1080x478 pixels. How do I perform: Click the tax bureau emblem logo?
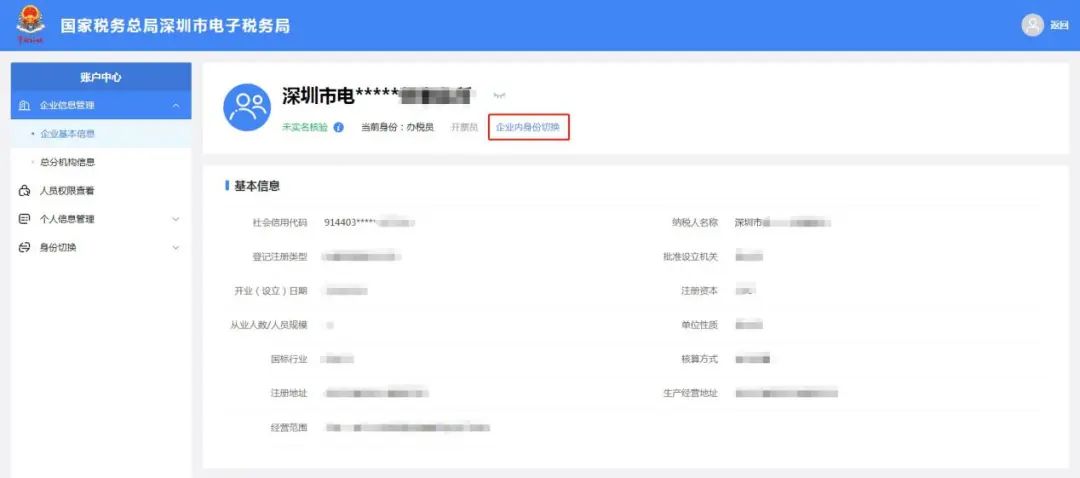tap(30, 25)
